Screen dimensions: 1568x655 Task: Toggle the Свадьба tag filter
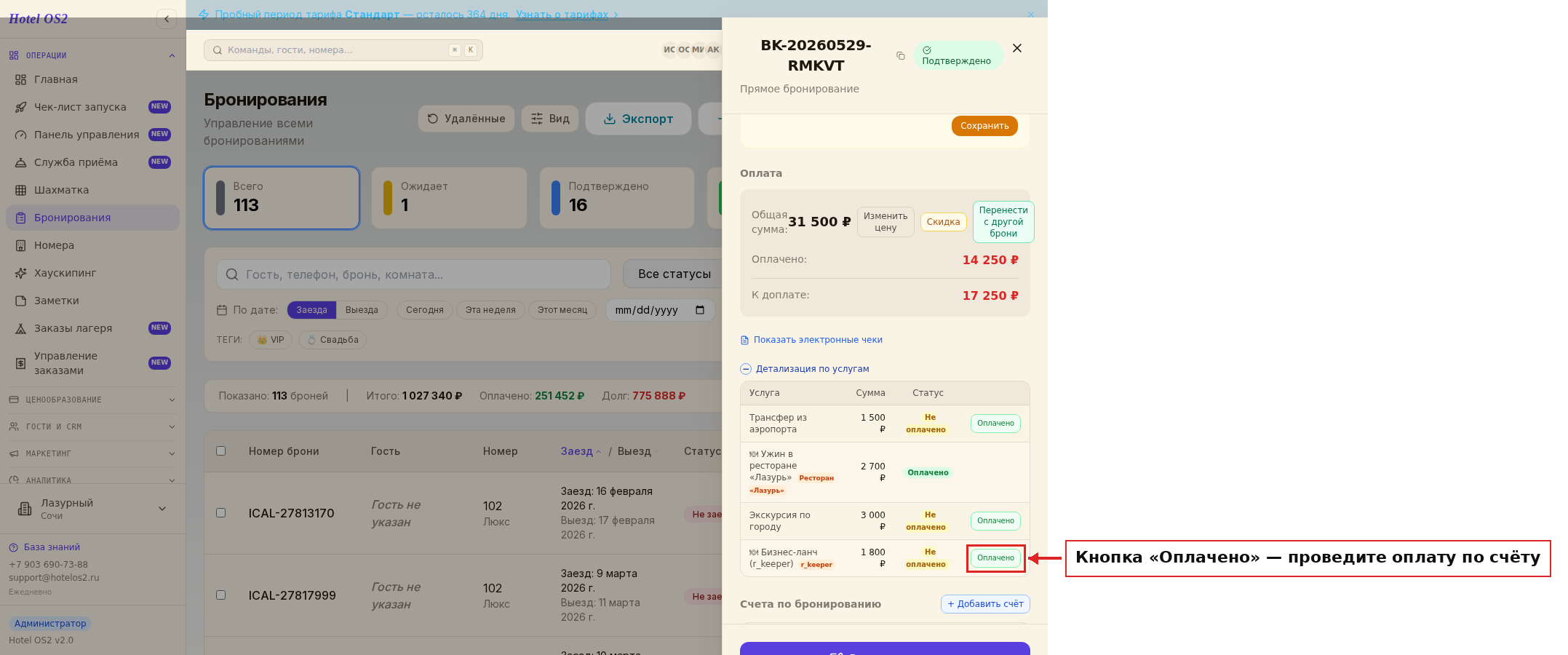pyautogui.click(x=333, y=340)
